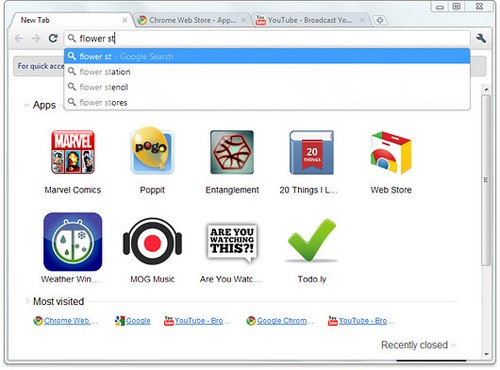Click the browser Forward arrow
500x370 pixels.
click(x=36, y=38)
